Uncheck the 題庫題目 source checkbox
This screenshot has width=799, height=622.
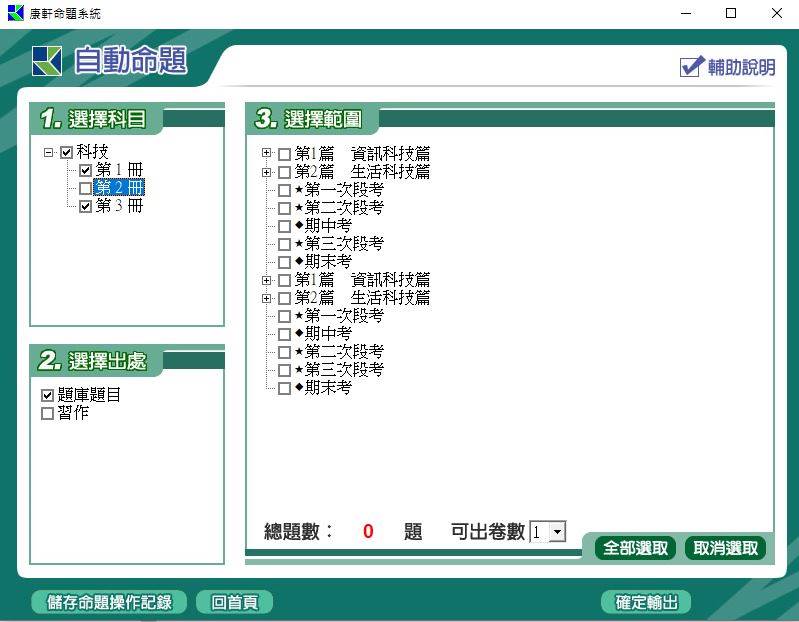[47, 395]
